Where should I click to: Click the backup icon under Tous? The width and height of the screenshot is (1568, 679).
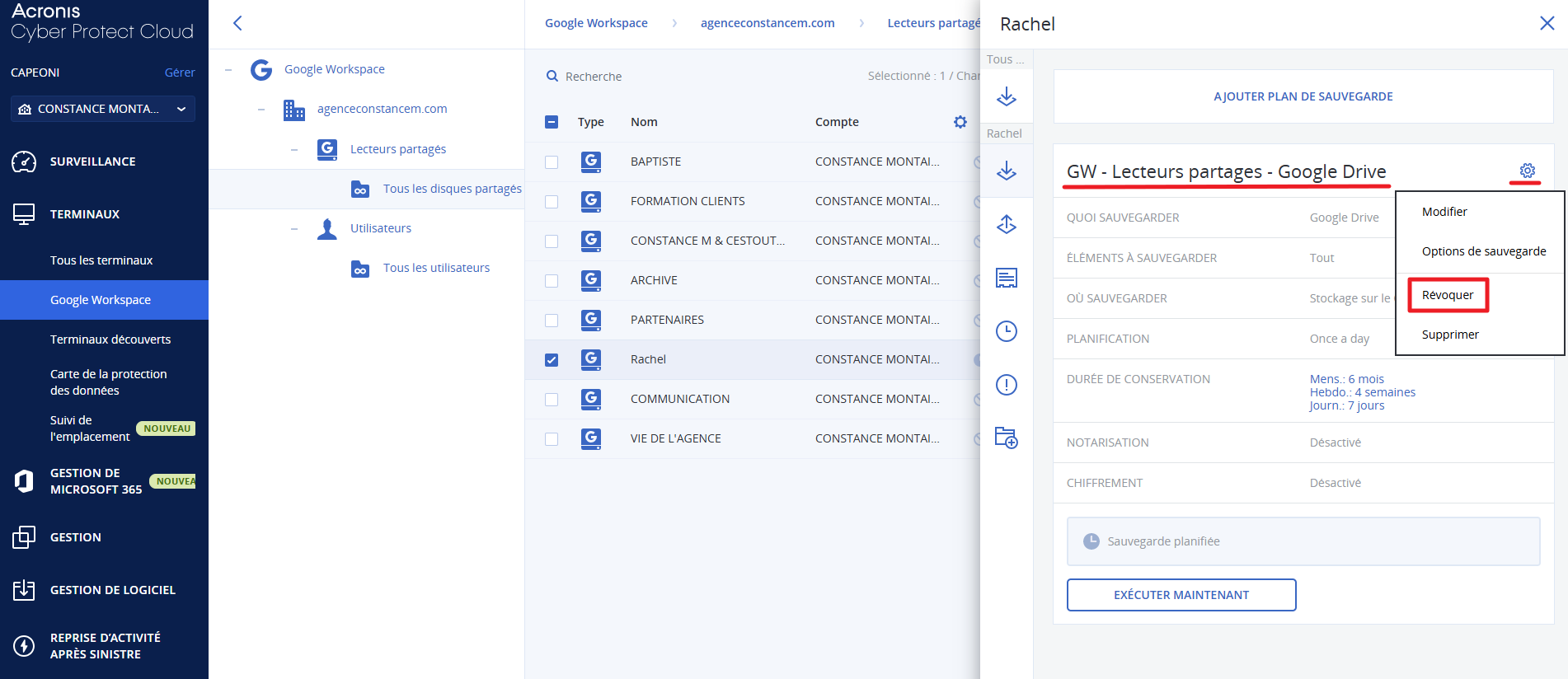click(1007, 96)
